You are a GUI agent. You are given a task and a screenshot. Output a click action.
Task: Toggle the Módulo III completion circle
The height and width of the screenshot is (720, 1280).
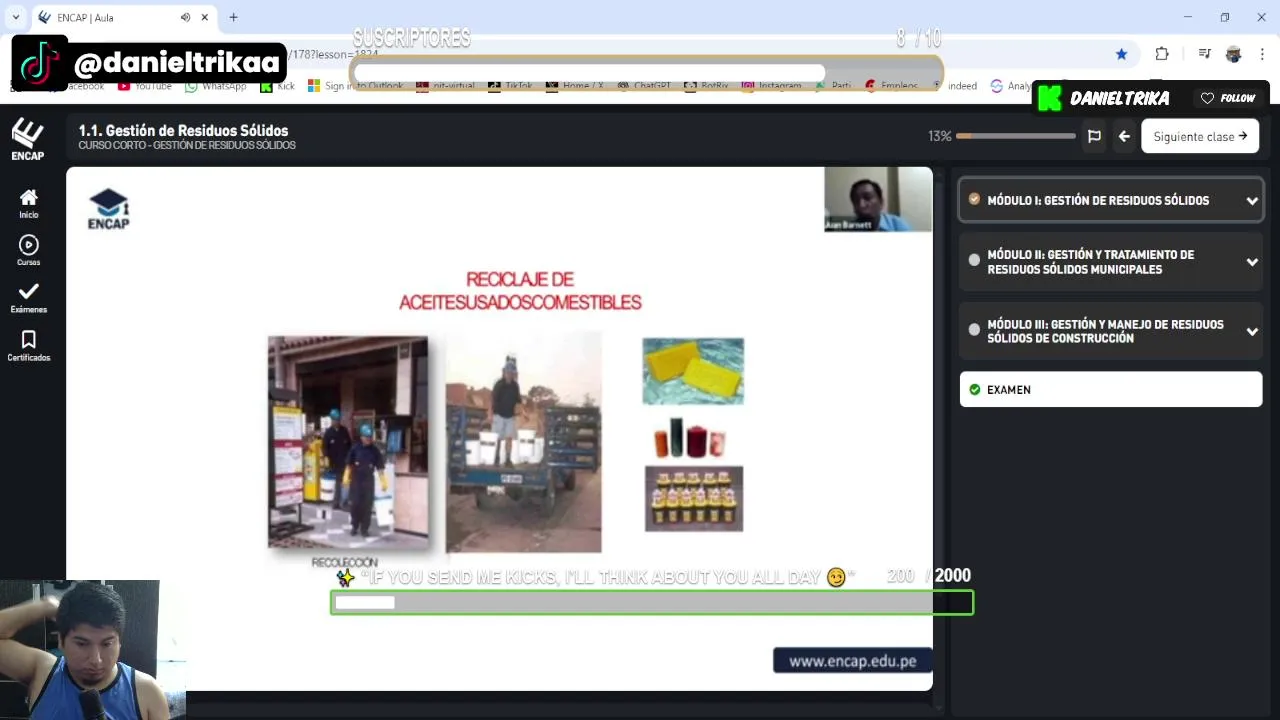point(974,329)
